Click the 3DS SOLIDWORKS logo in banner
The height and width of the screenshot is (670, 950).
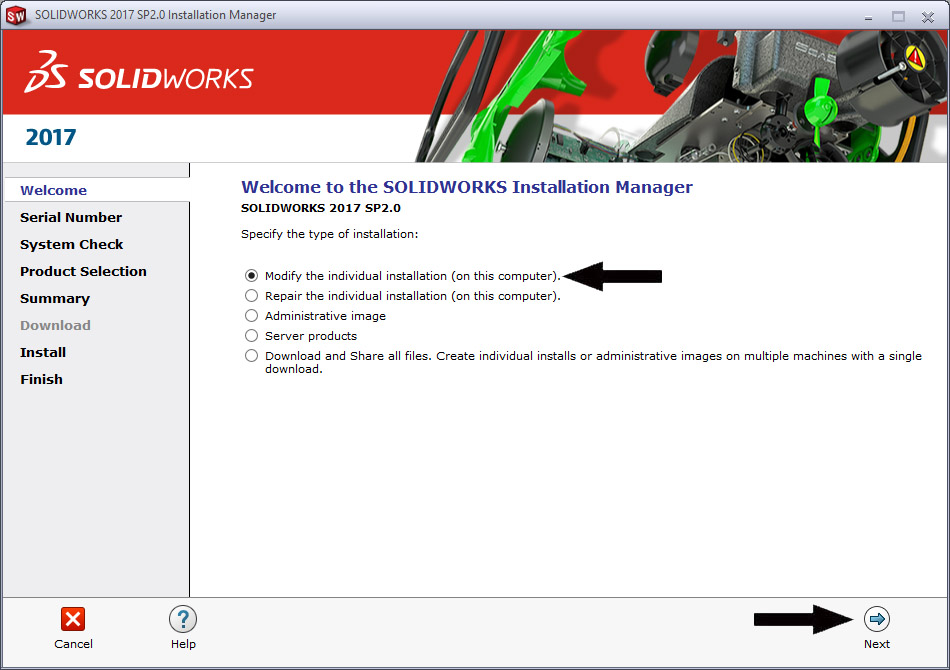pyautogui.click(x=139, y=72)
